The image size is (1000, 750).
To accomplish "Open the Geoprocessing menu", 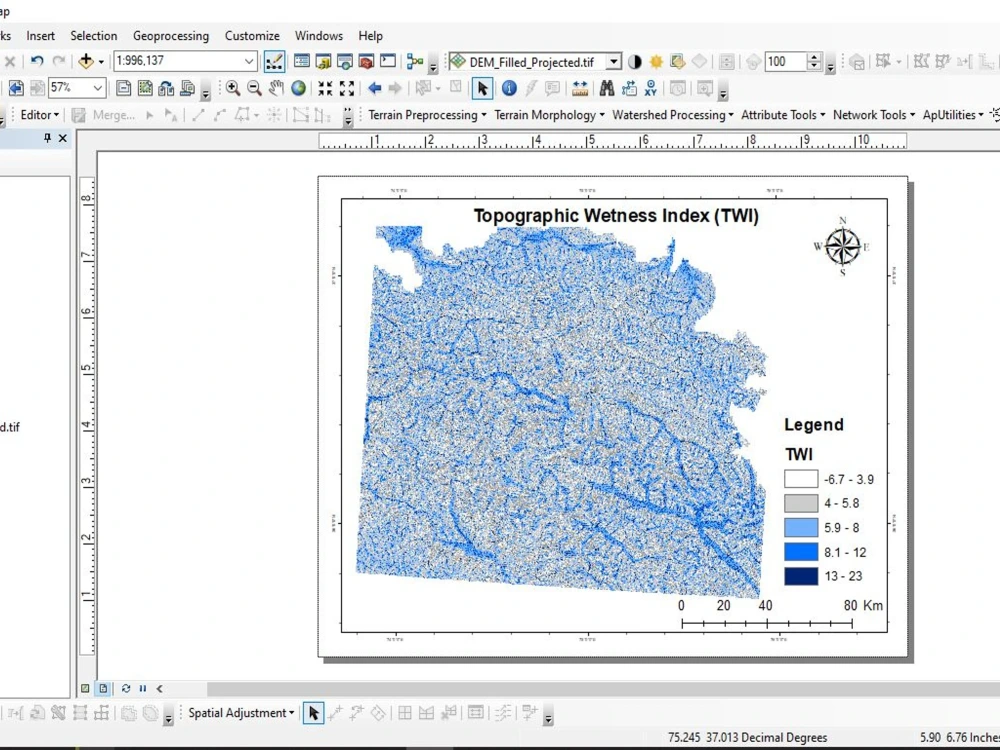I will 170,36.
